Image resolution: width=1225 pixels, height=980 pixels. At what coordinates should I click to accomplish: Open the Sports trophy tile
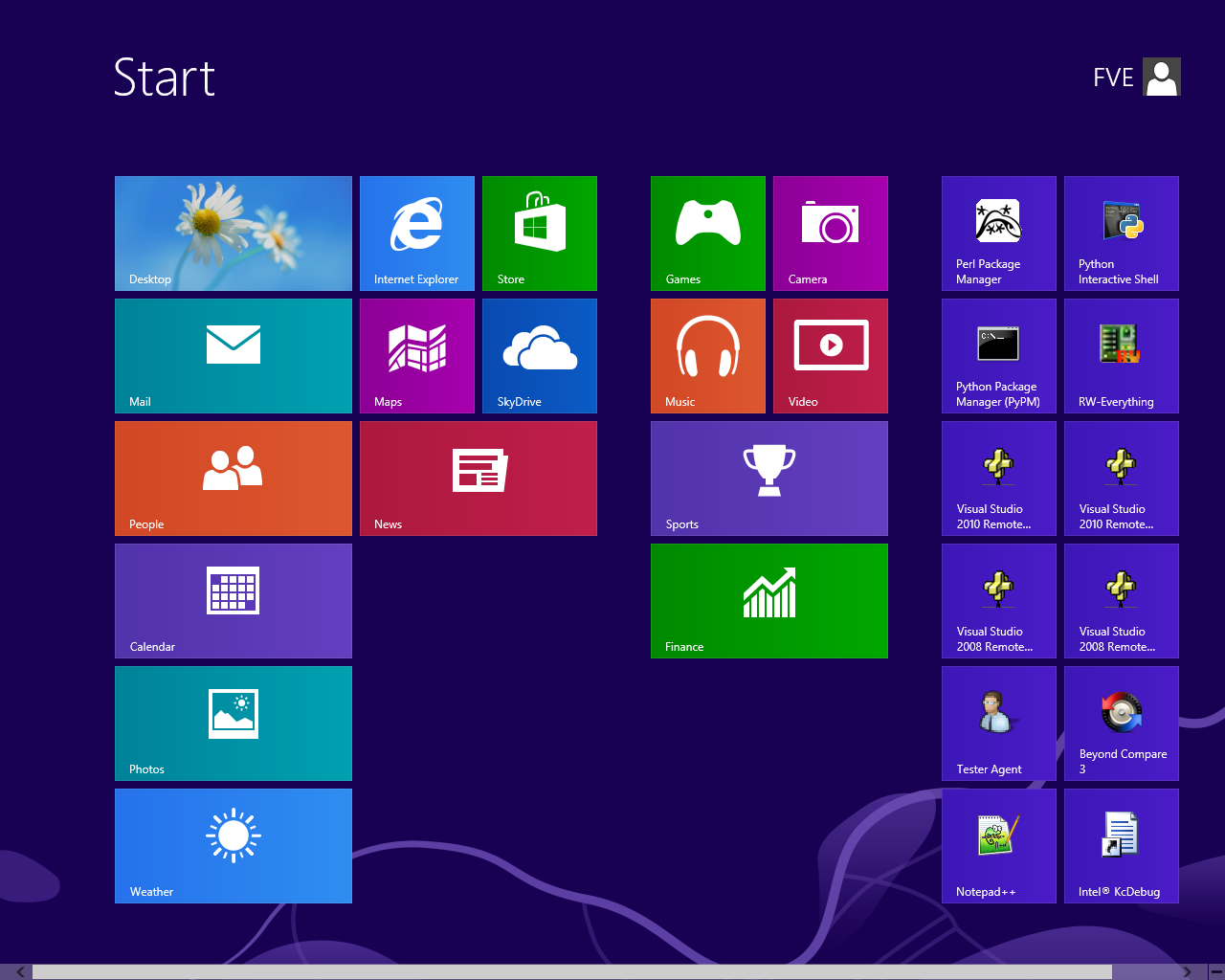tap(769, 479)
